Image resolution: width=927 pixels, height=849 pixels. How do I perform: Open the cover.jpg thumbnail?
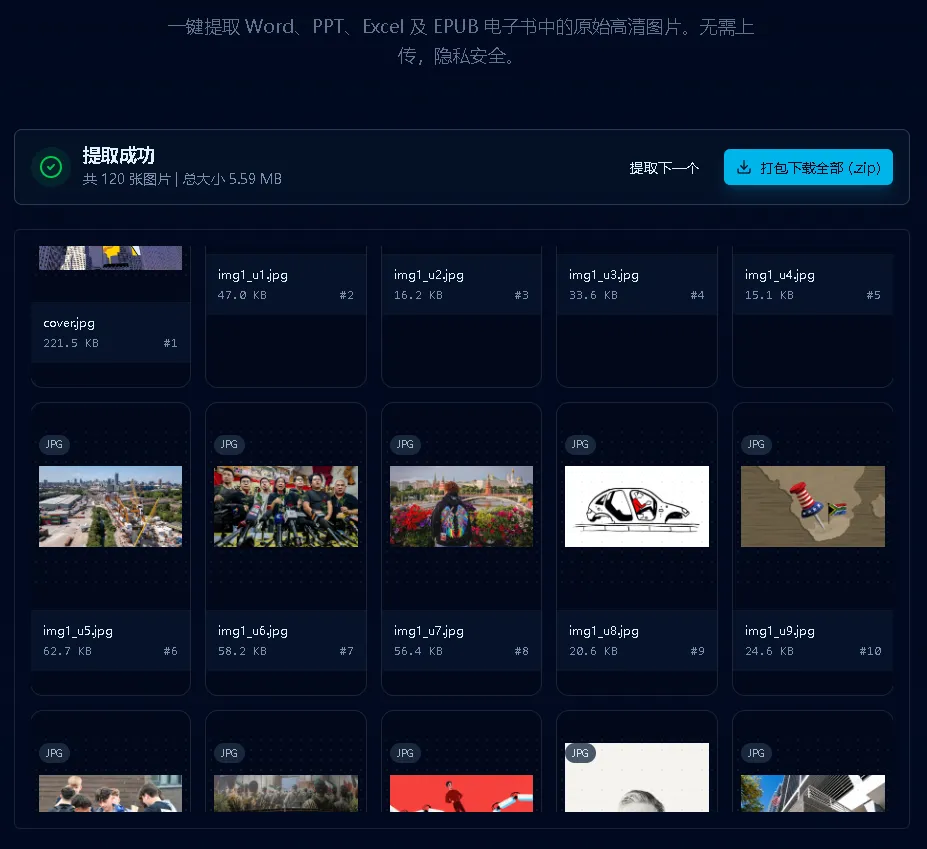[111, 258]
